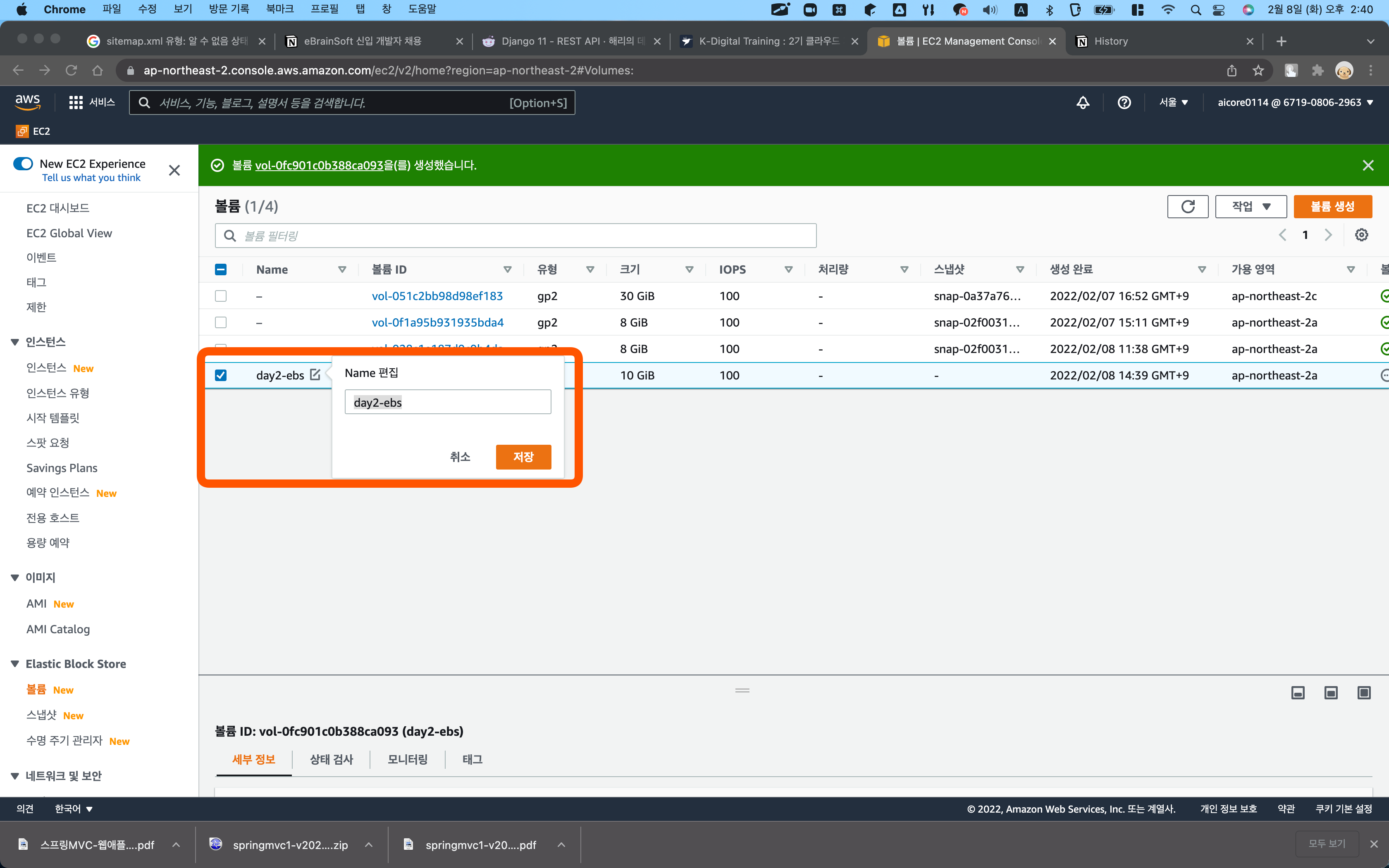Screen dimensions: 1389x868
Task: Open the AWS services grid menu
Action: click(x=75, y=102)
